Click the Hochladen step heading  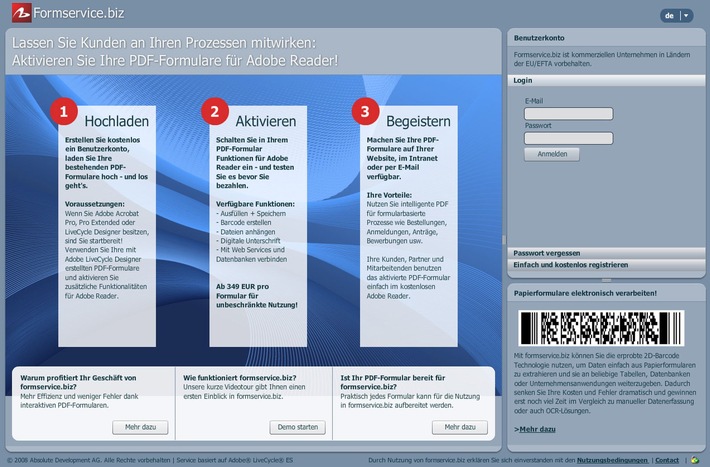(116, 121)
